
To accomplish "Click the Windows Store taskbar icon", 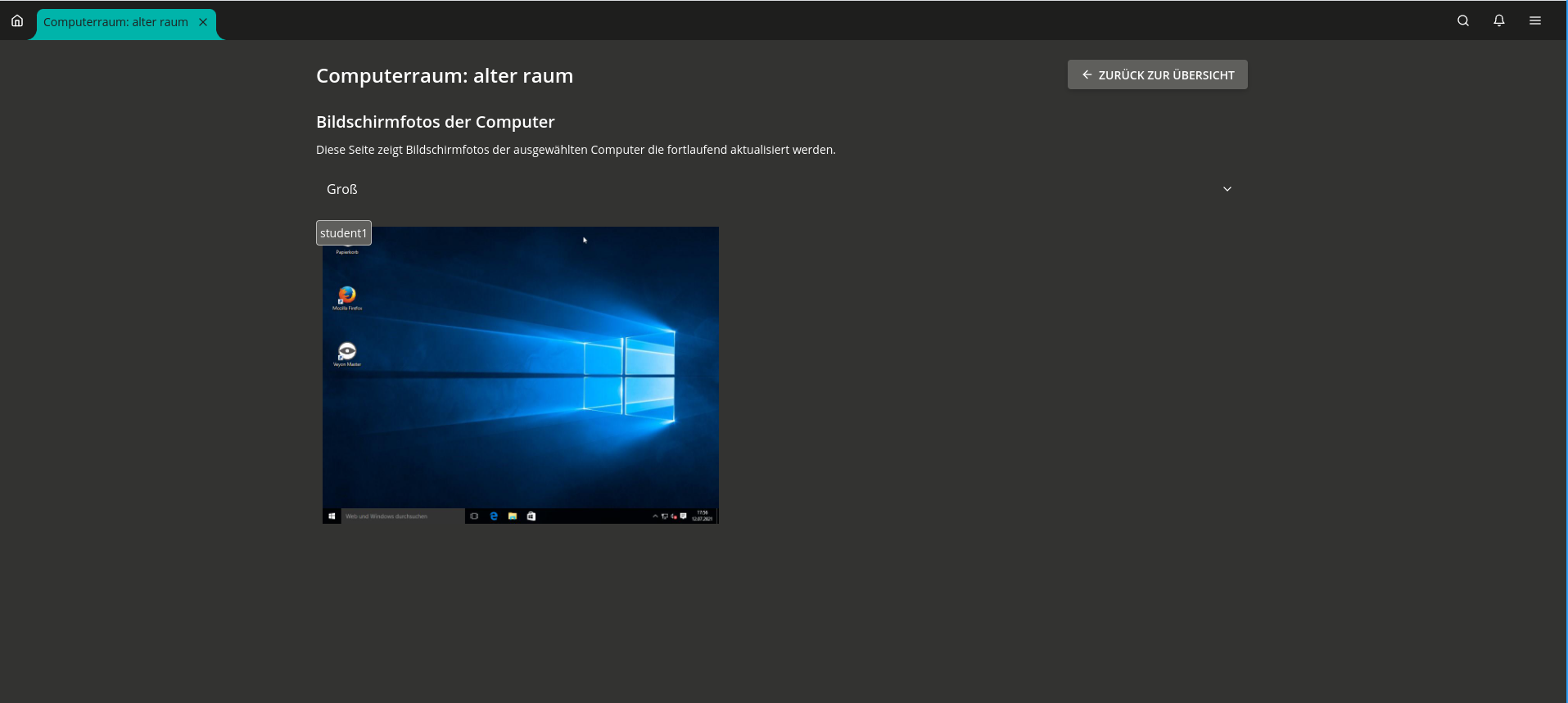I will 531,516.
